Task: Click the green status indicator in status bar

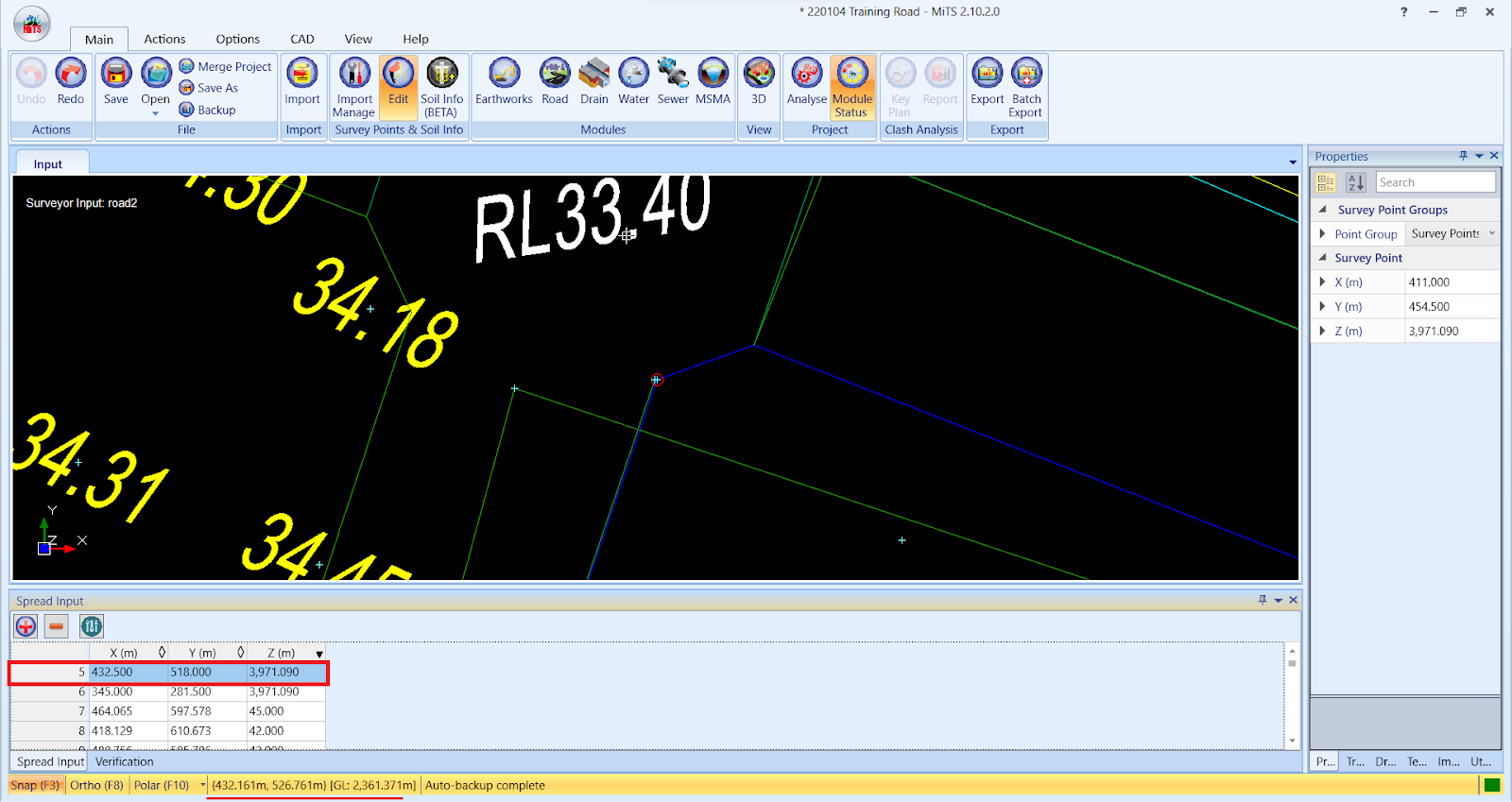Action: pyautogui.click(x=1492, y=785)
